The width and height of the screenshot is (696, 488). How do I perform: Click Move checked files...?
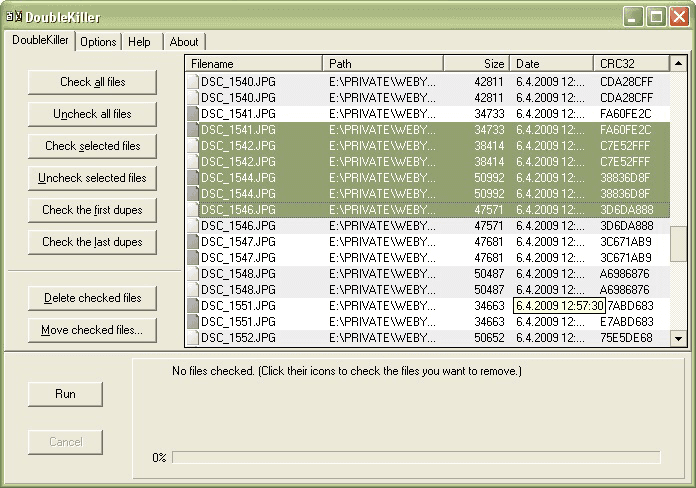pos(92,330)
